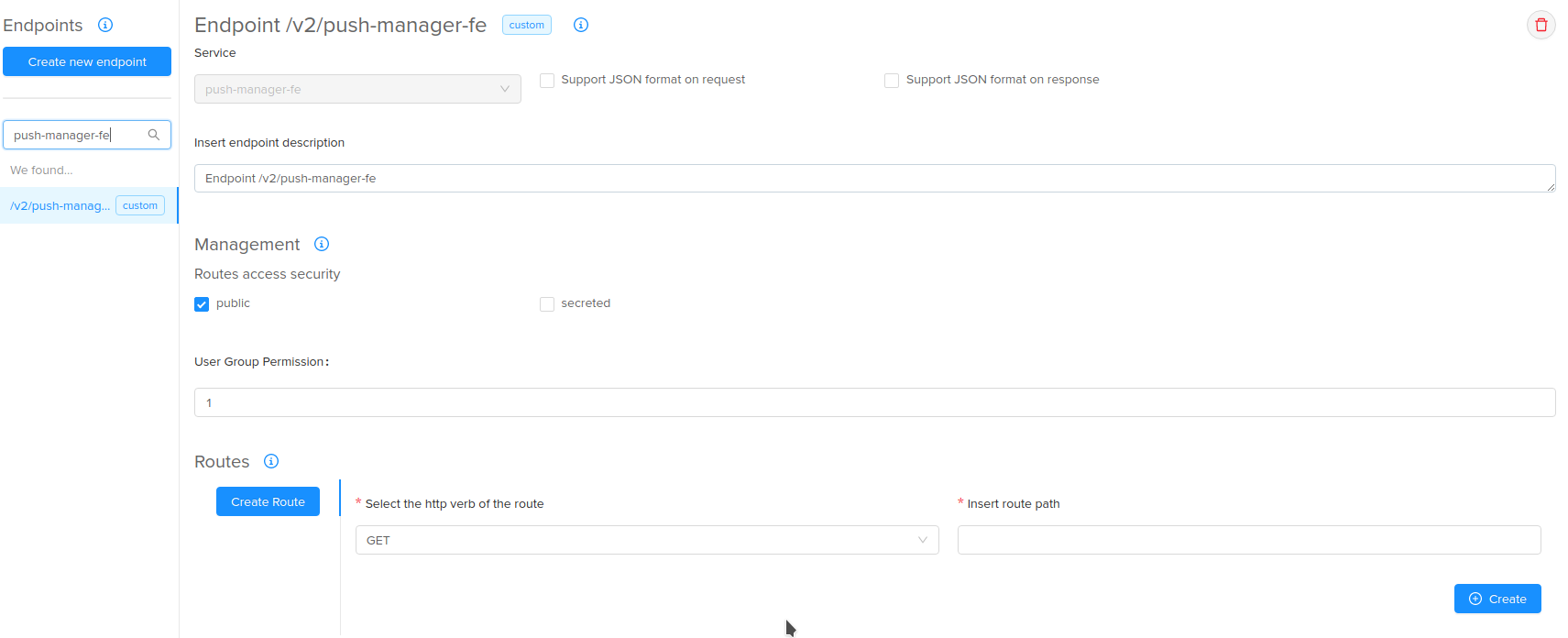Uncheck the public routes access checkbox
This screenshot has height=638, width=1568.
tap(202, 304)
